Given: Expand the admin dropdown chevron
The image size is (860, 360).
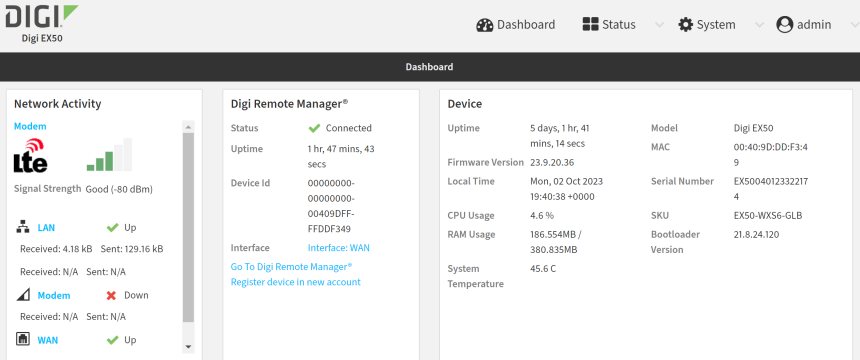Looking at the screenshot, I should [x=854, y=25].
